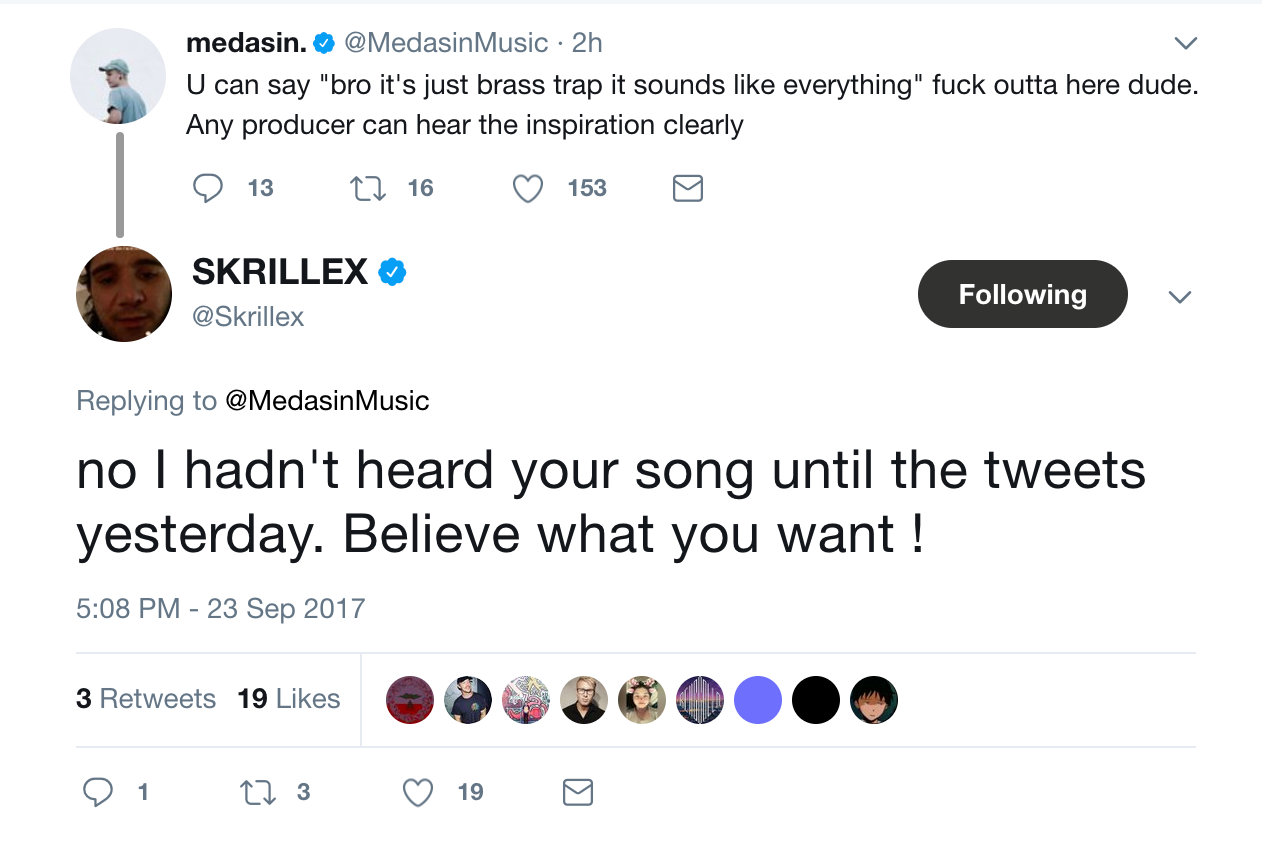Like Skrillex's reply with heart icon
The image size is (1262, 846).
click(417, 792)
